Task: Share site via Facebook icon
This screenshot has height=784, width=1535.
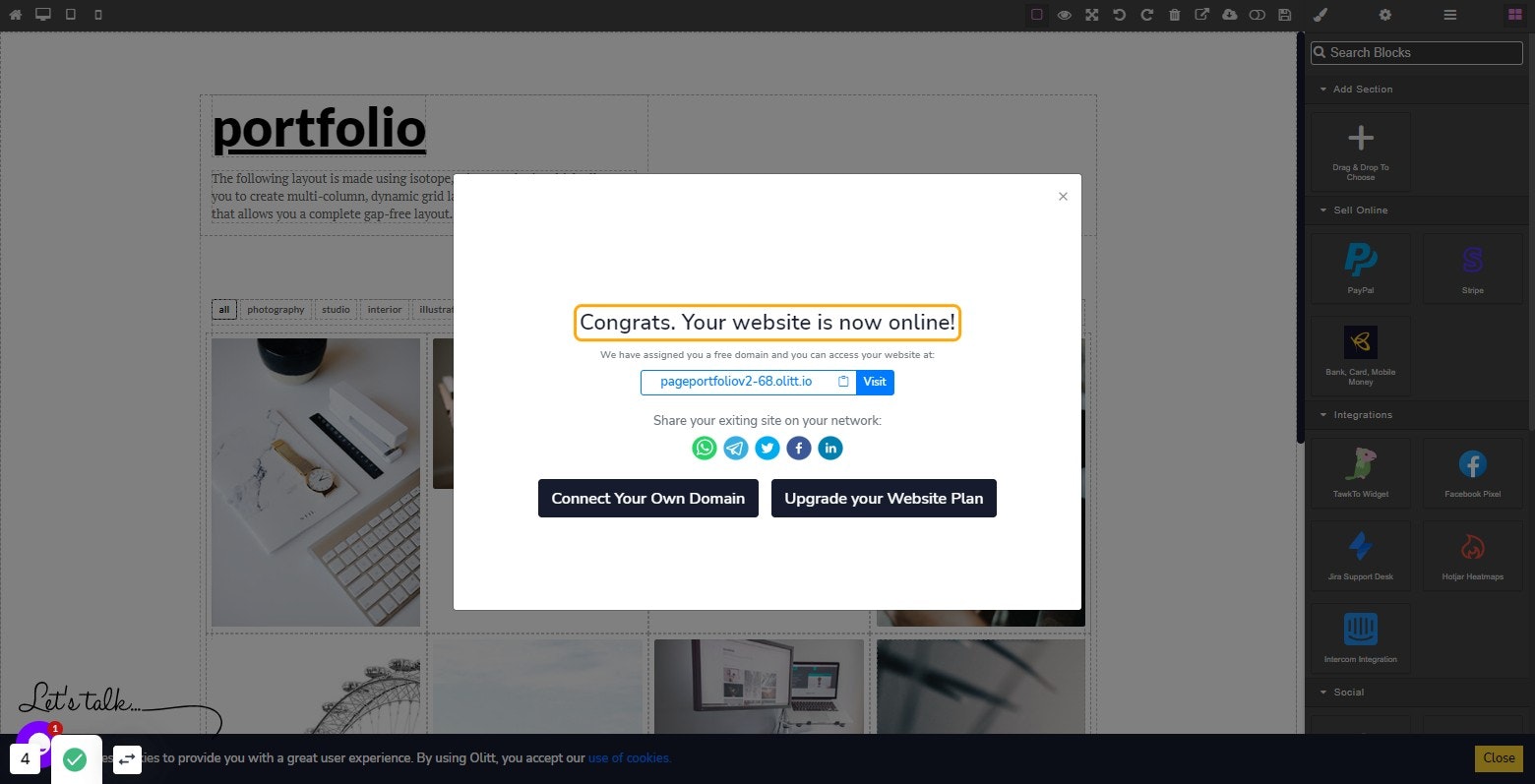Action: click(x=799, y=449)
